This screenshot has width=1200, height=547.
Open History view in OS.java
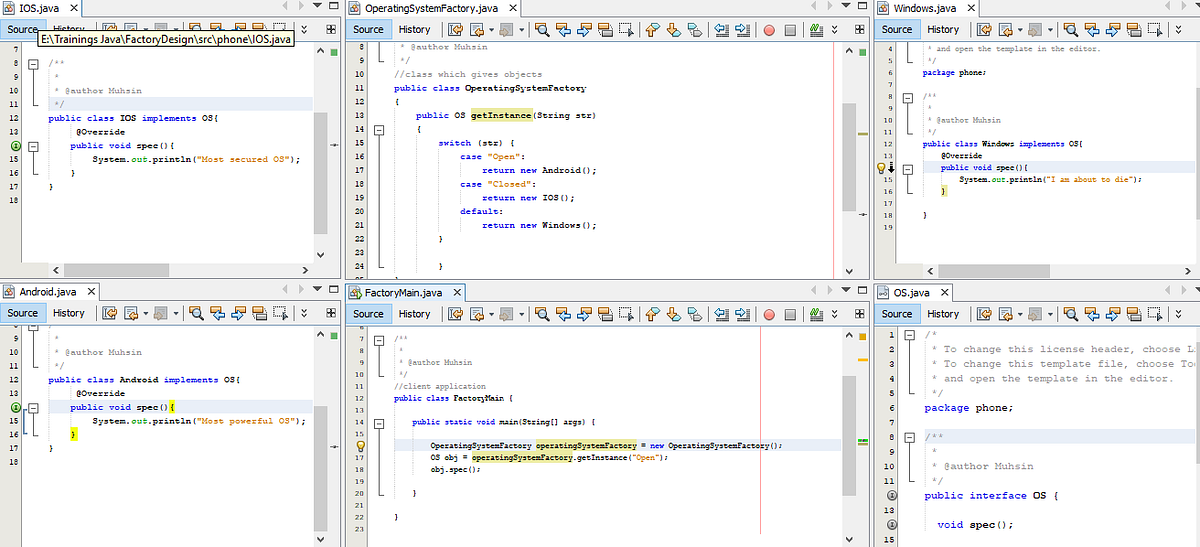click(x=943, y=313)
